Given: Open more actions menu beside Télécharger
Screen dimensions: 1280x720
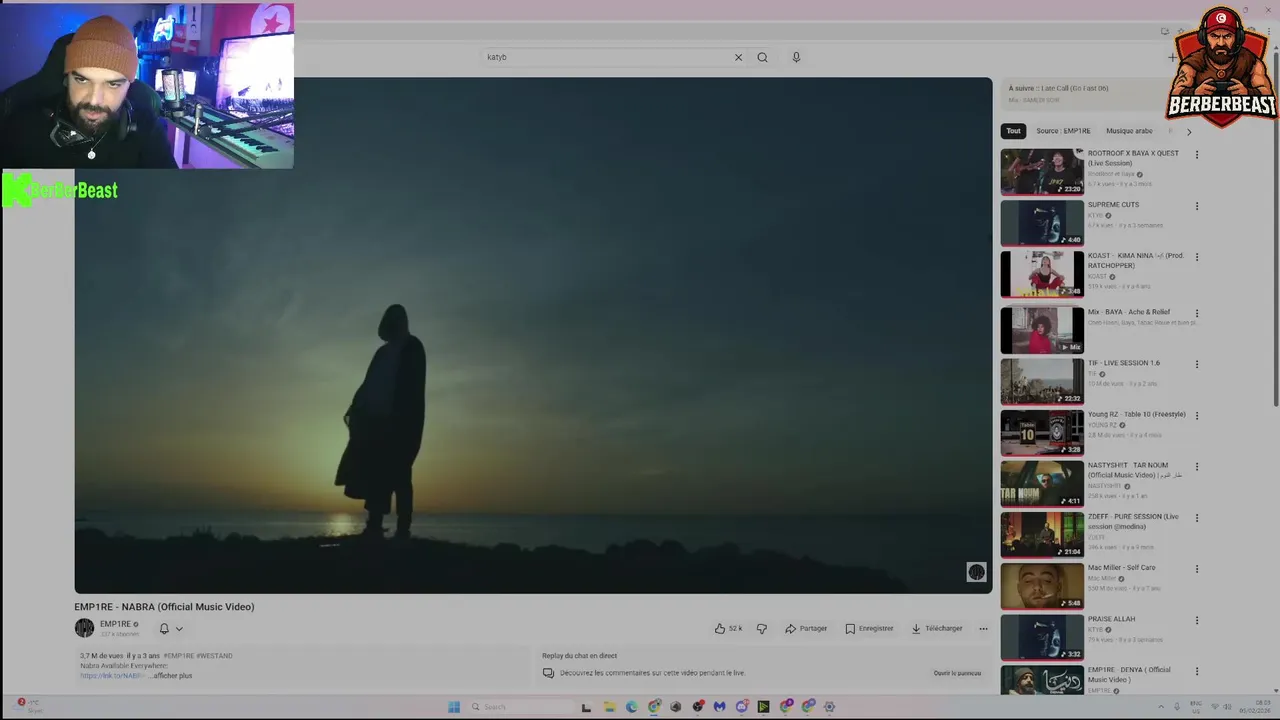Looking at the screenshot, I should pos(983,629).
